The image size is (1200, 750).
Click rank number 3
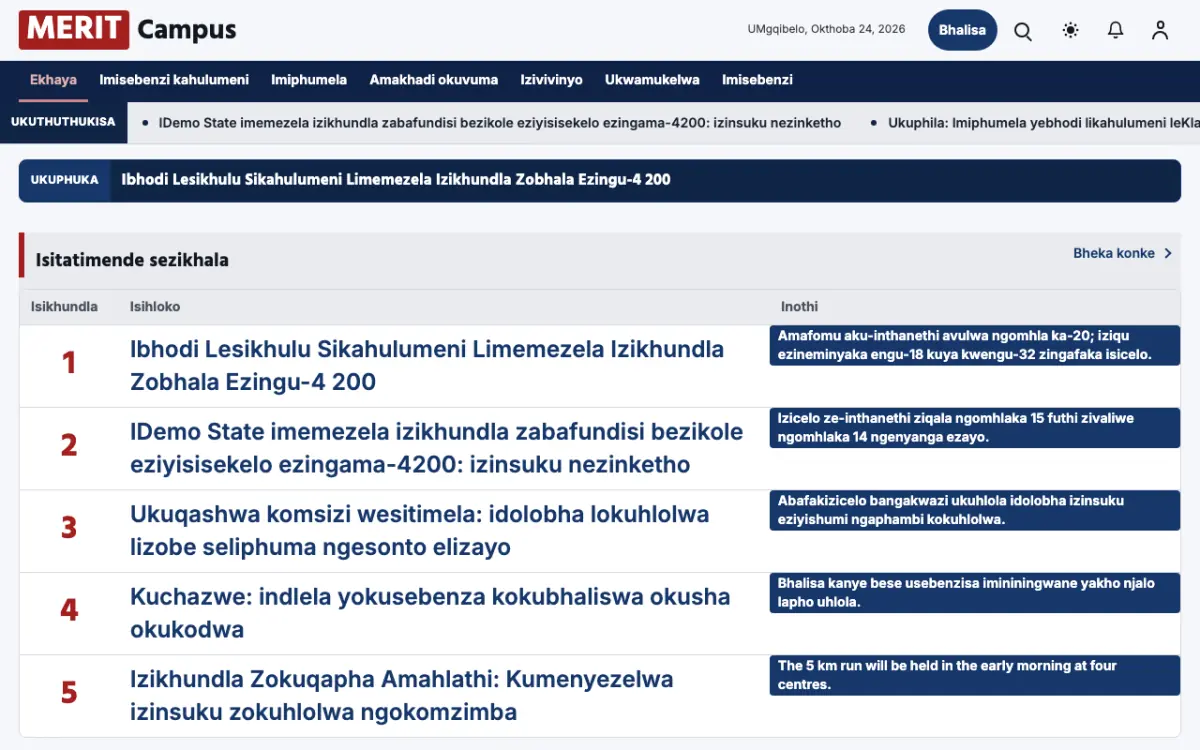69,528
